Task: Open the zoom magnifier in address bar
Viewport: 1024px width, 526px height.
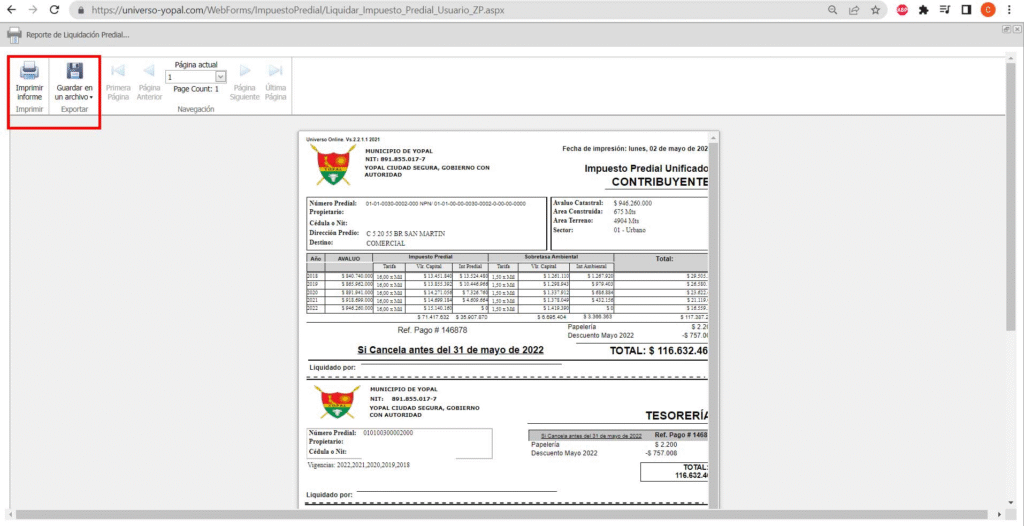Action: tap(833, 10)
